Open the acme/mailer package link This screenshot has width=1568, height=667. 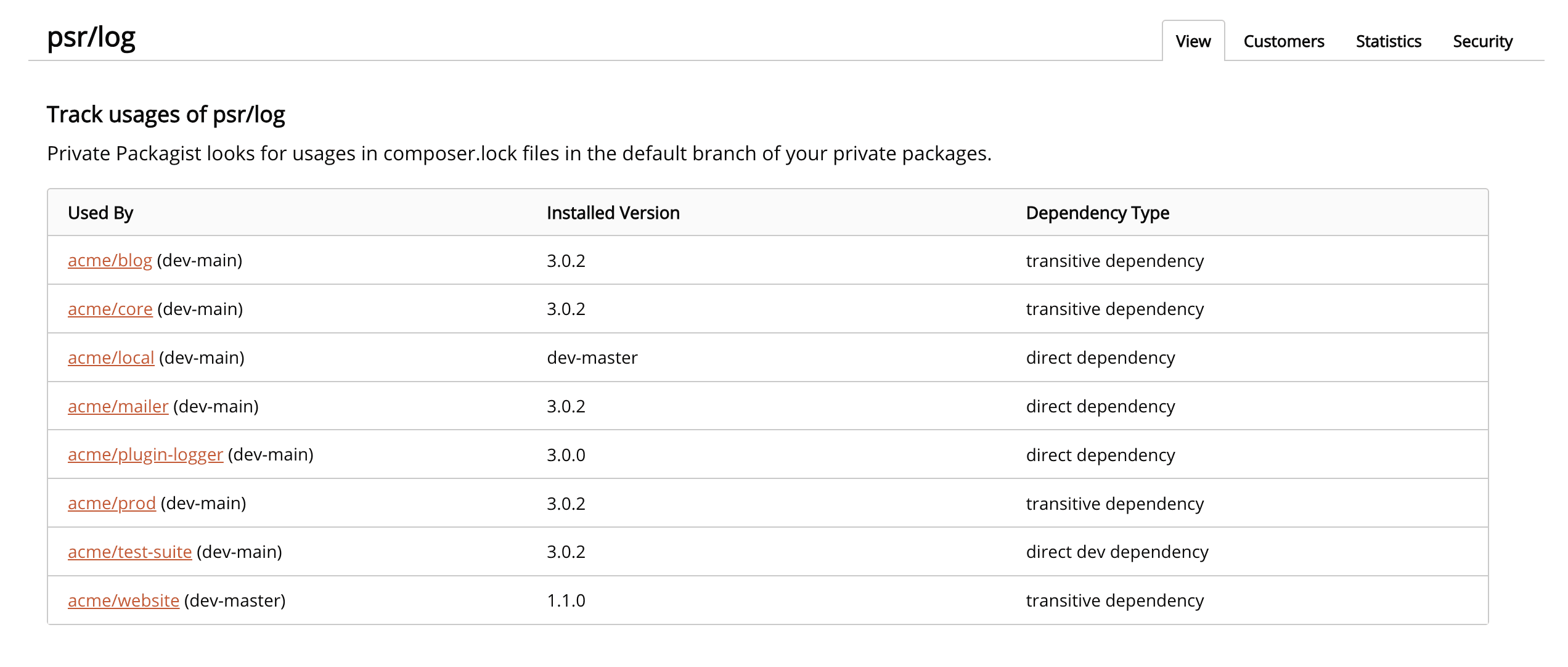[x=117, y=406]
